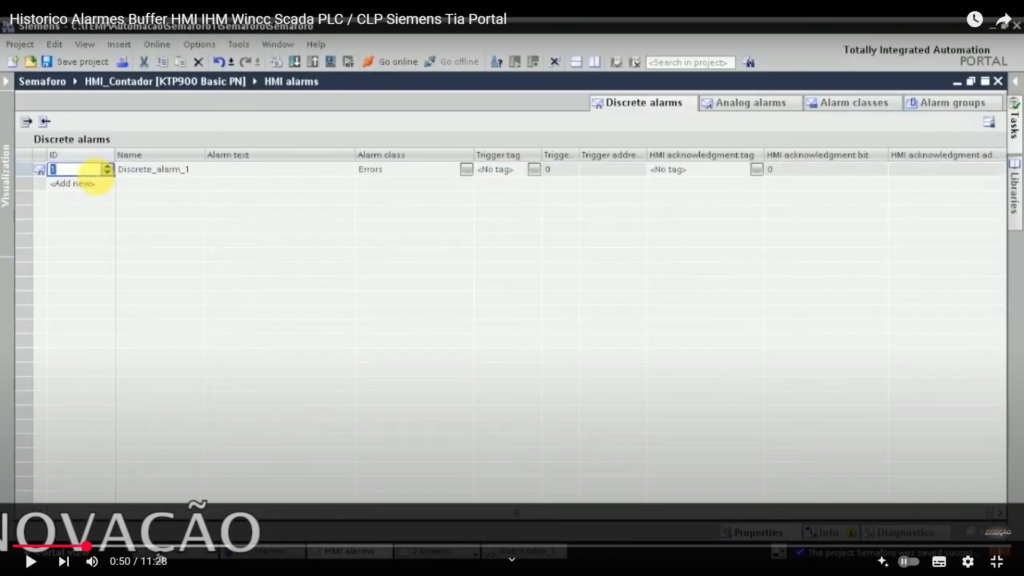Viewport: 1024px width, 576px height.
Task: Switch to the Alarm classes tab
Action: tap(854, 103)
